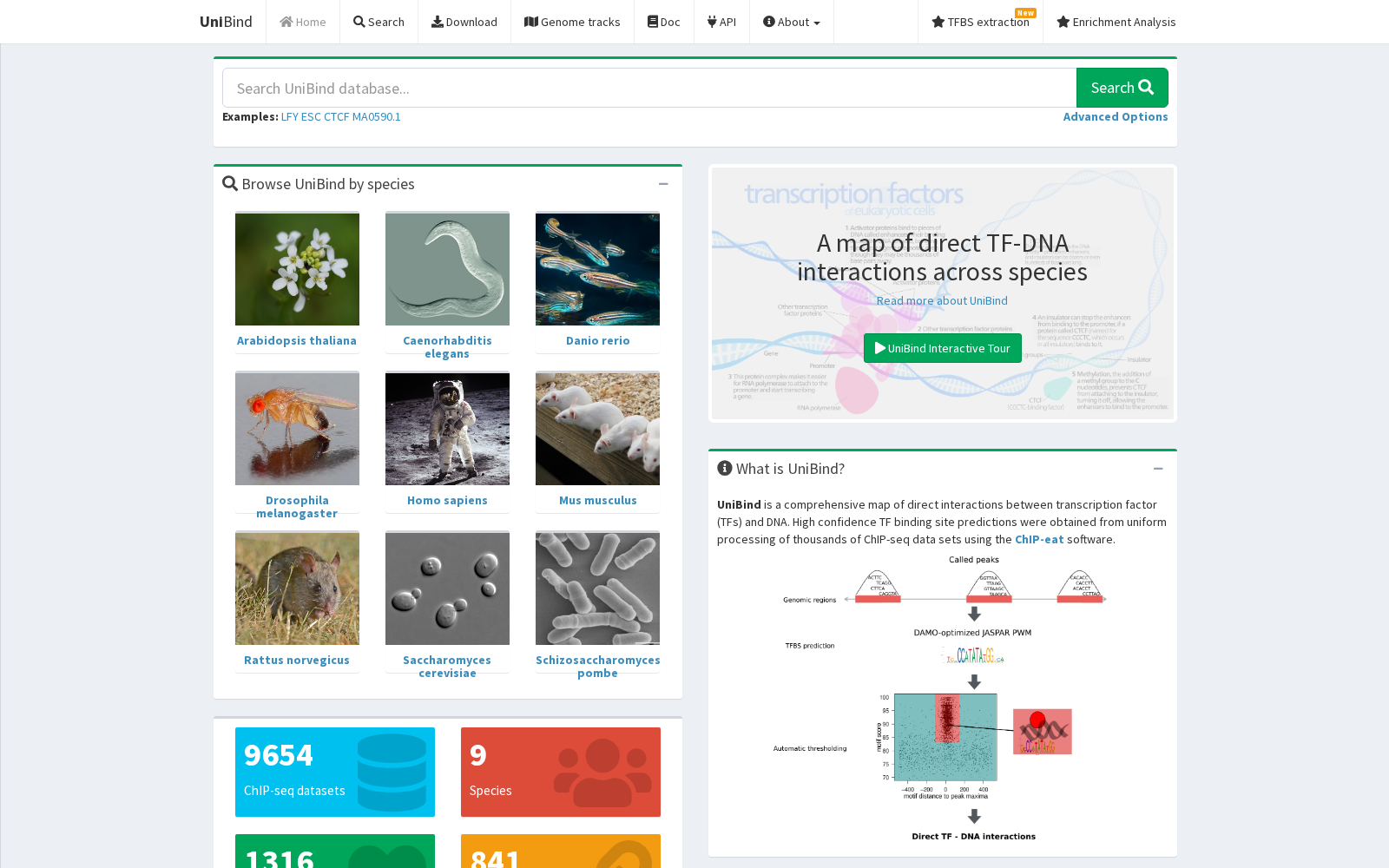The image size is (1389, 868).
Task: Click the red 9 Species tile
Action: tap(561, 772)
